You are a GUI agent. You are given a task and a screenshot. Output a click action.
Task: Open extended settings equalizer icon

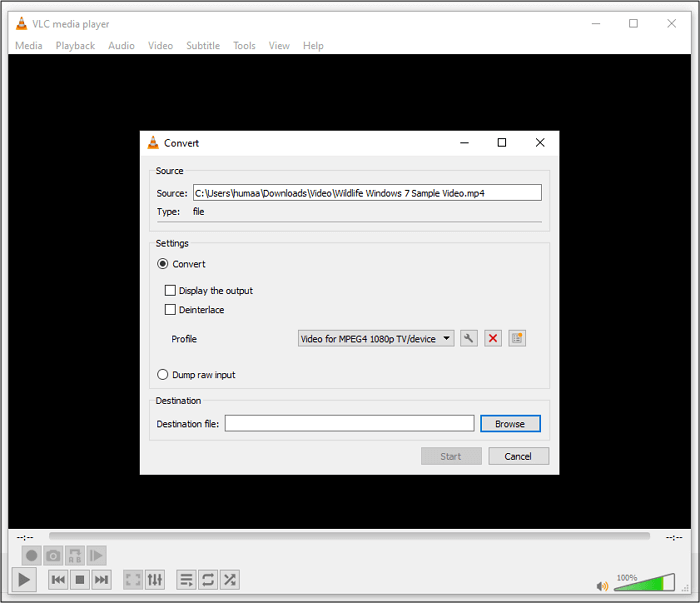[x=155, y=580]
